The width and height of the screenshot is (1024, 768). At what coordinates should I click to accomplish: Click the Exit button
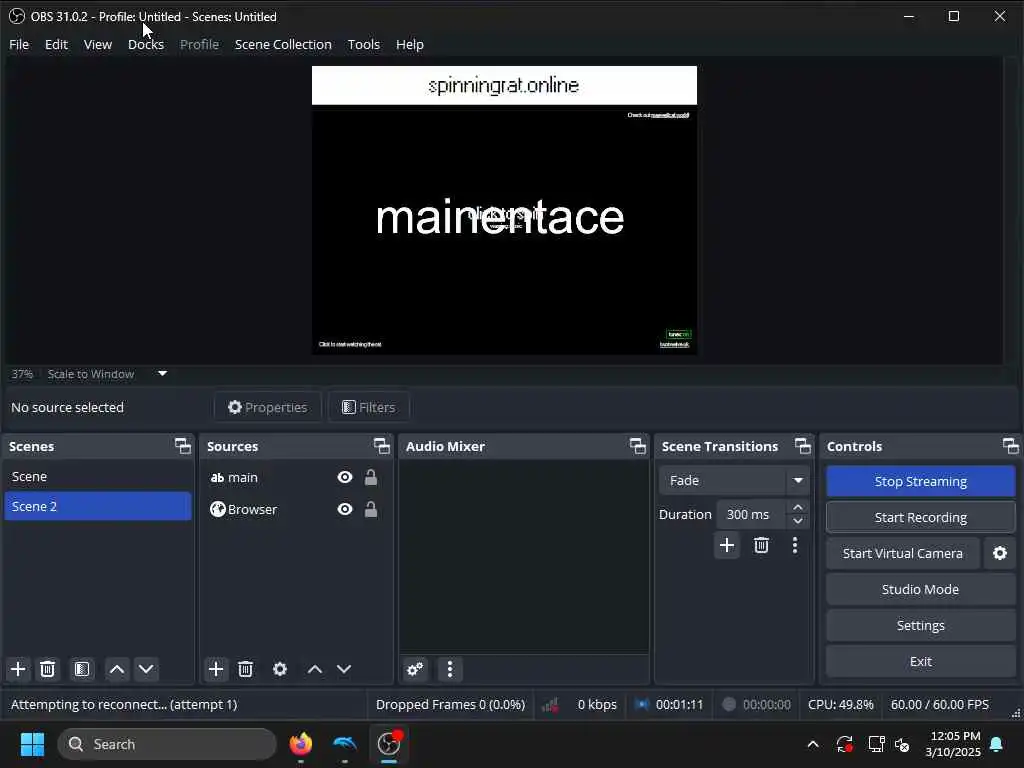[x=921, y=661]
